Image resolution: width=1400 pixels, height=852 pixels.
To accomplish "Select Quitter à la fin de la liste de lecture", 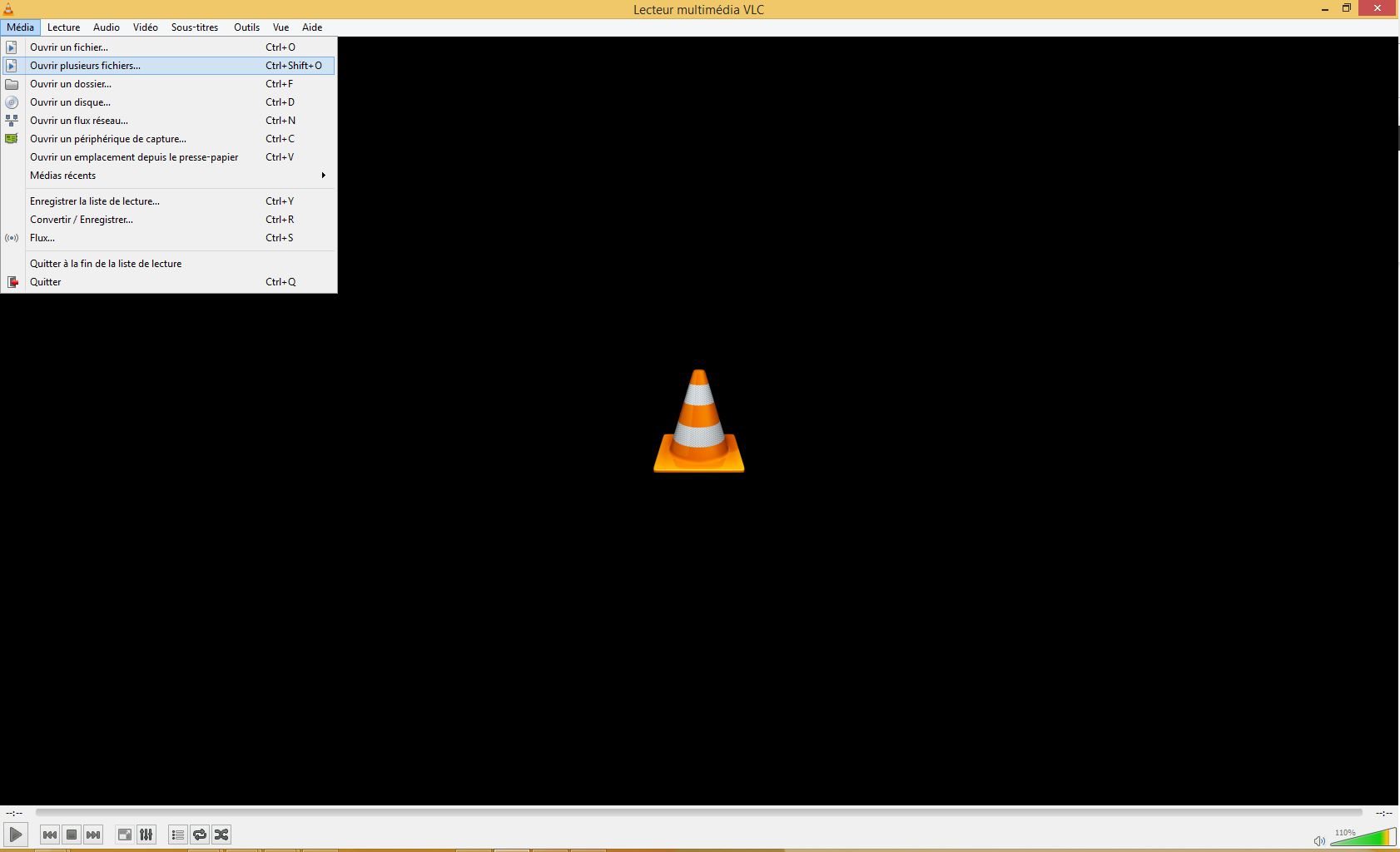I will 169,264.
